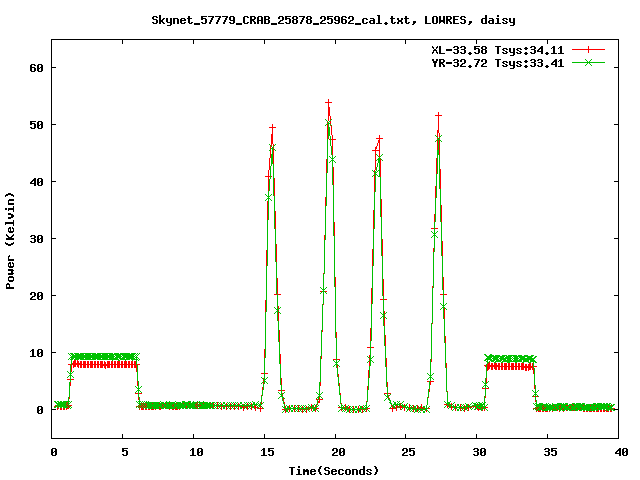
Task: Click the red peak marker of the fourth spike
Action: coord(438,116)
